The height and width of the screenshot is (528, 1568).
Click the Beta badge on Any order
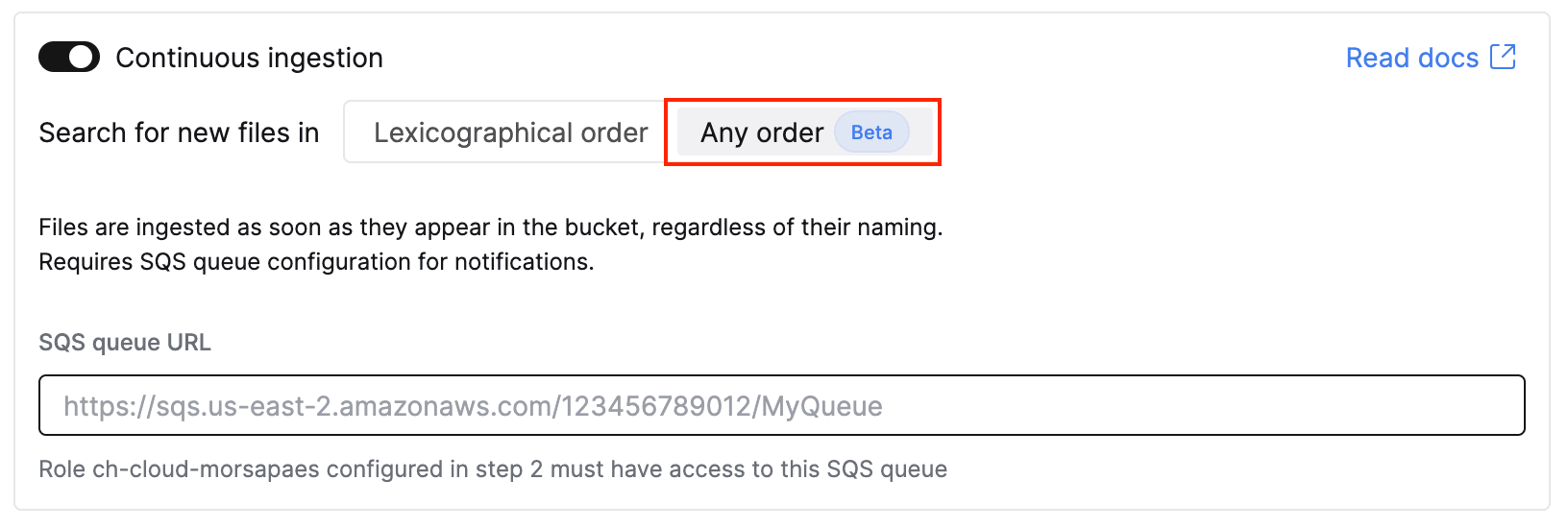point(871,132)
